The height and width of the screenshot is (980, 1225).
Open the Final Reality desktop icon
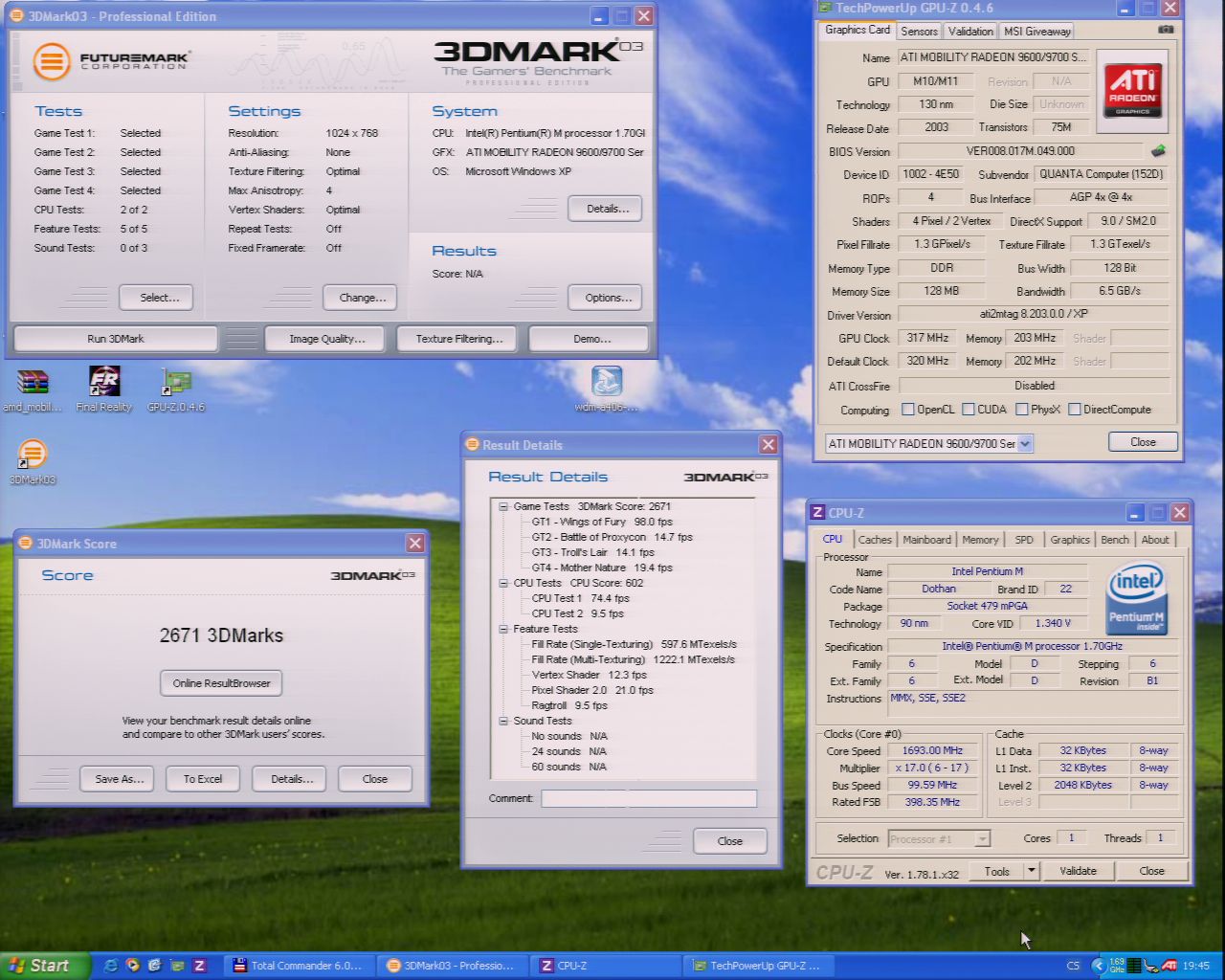point(103,383)
